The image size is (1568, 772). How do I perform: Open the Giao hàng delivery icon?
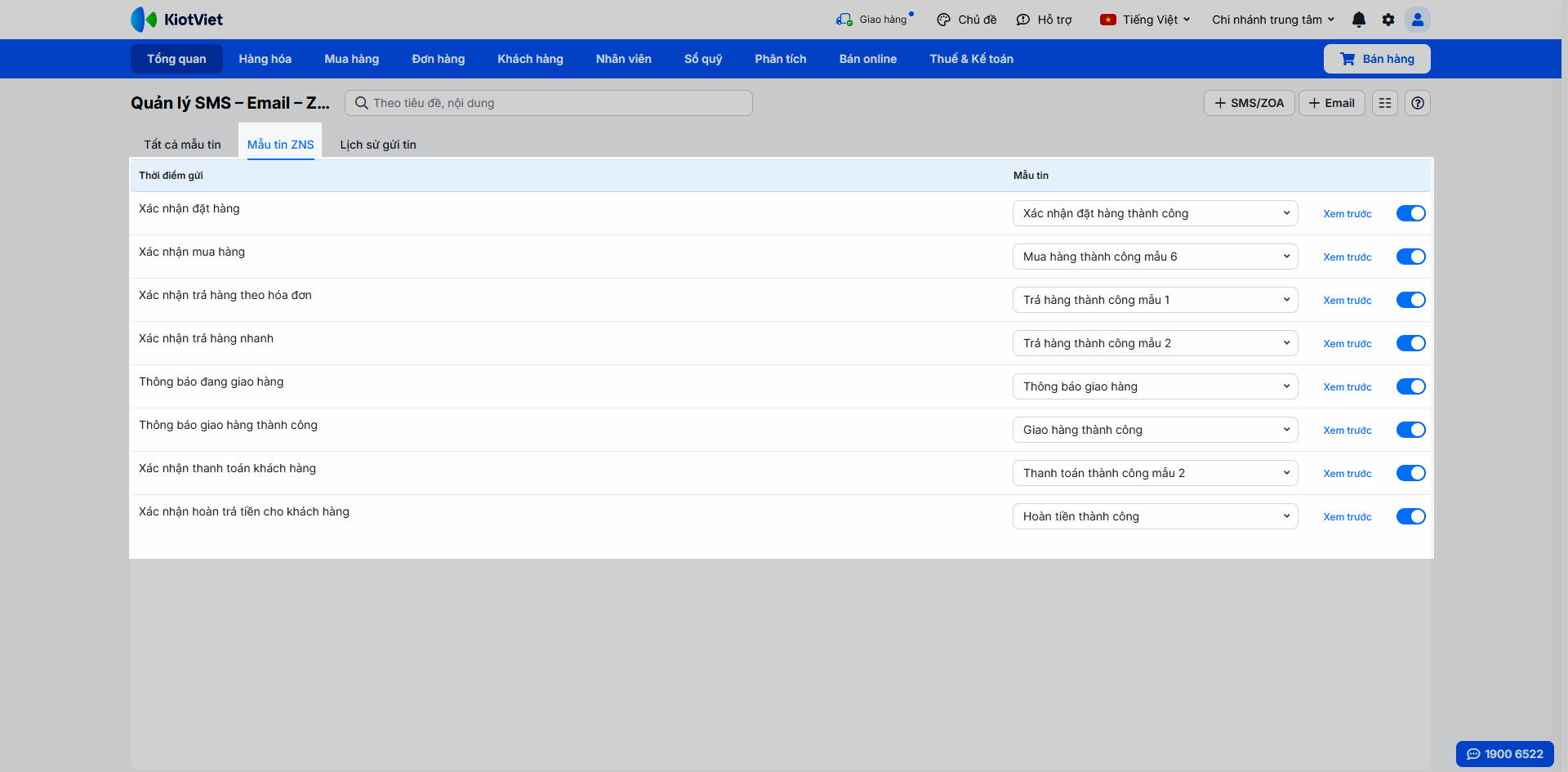844,20
